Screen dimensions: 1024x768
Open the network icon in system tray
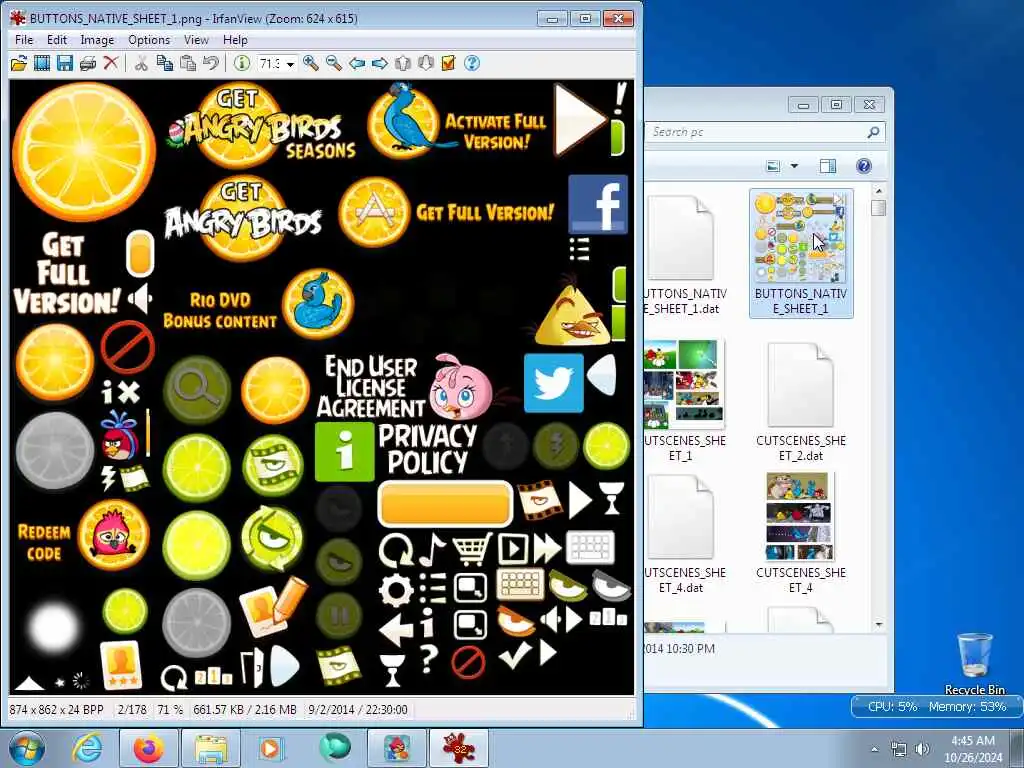tap(899, 749)
